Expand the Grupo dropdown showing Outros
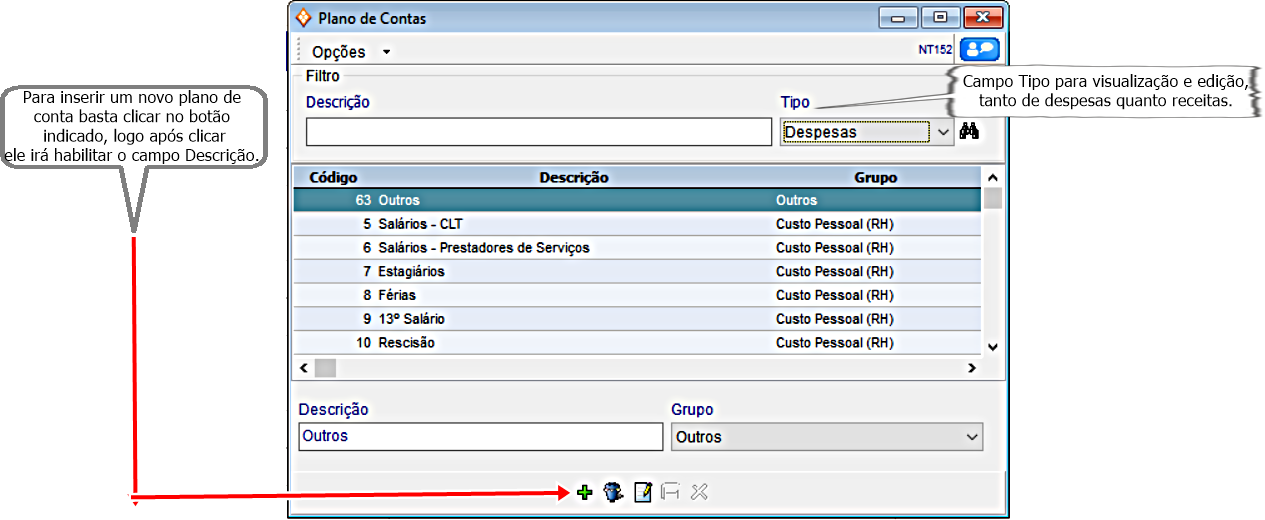 point(826,437)
